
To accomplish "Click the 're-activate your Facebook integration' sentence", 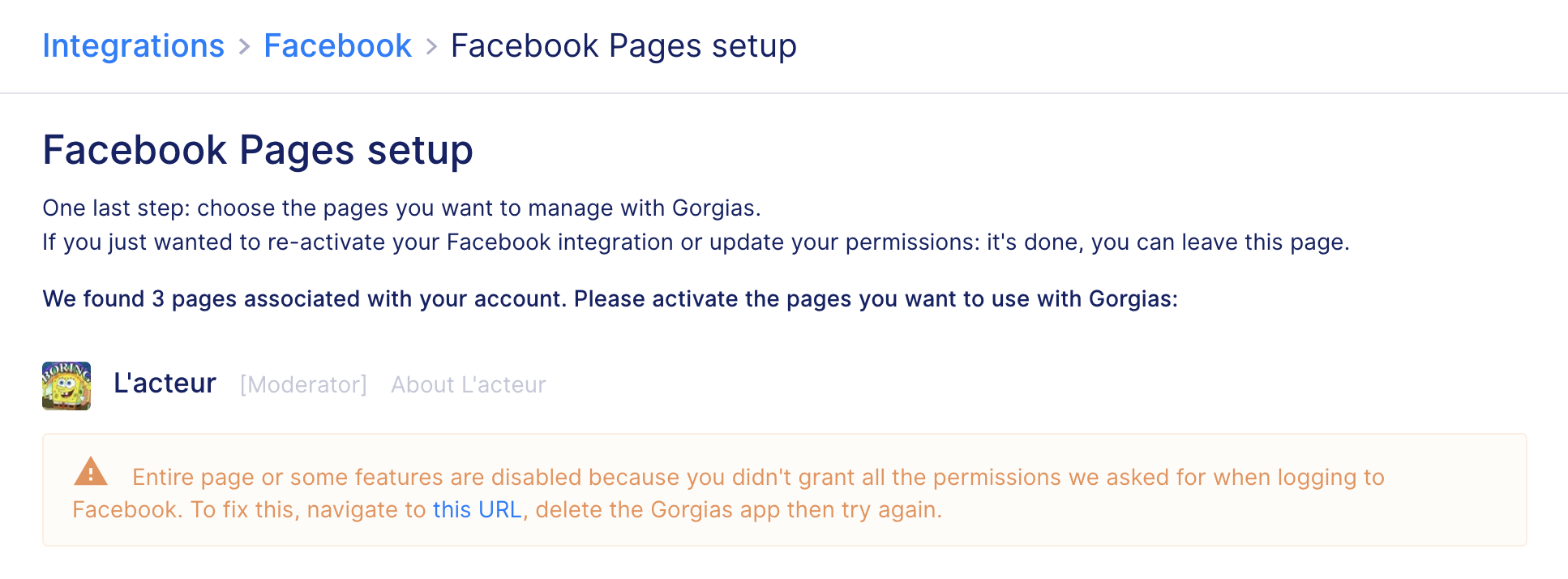I will point(696,242).
